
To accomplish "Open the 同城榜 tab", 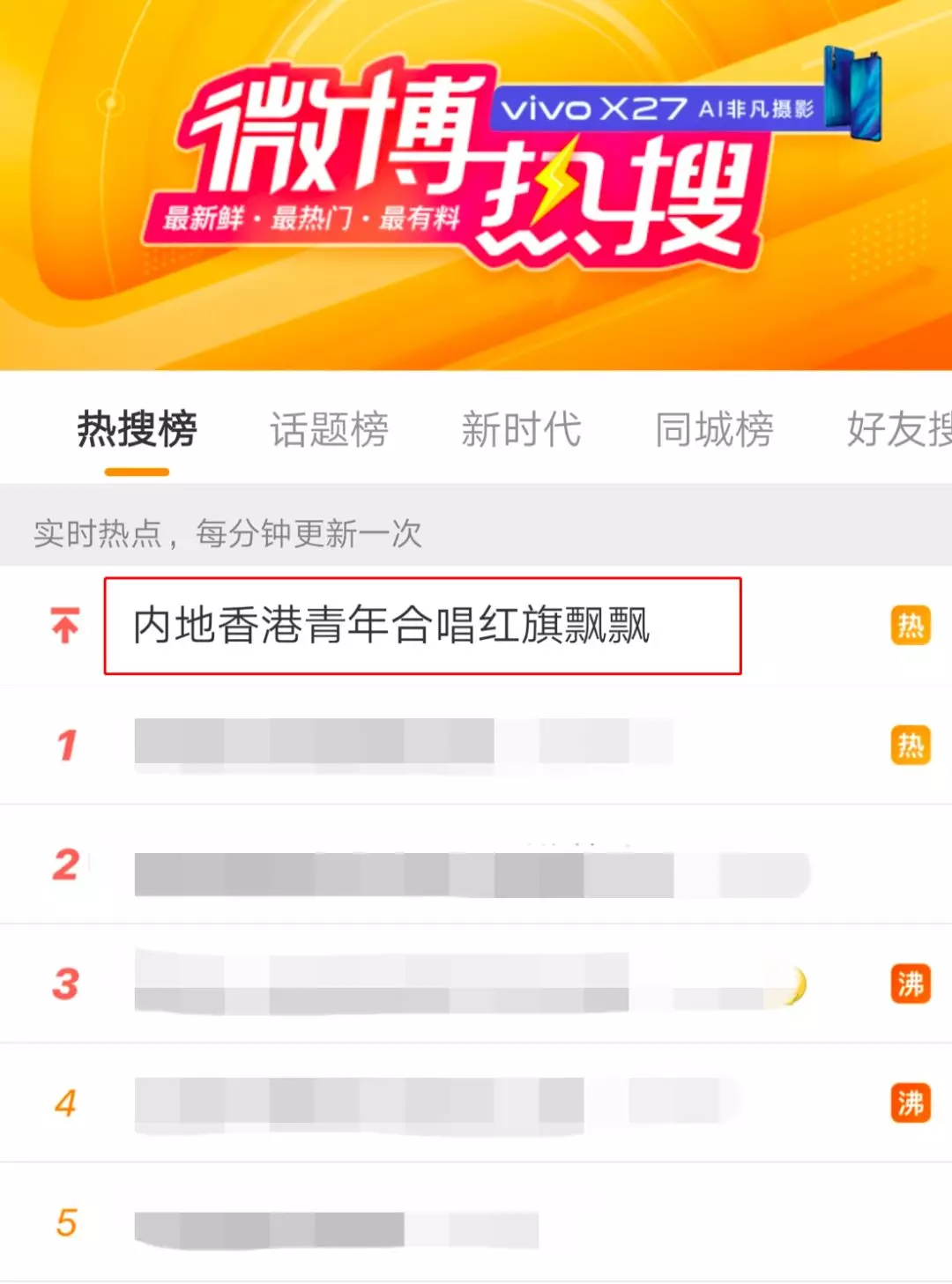I will (x=714, y=429).
